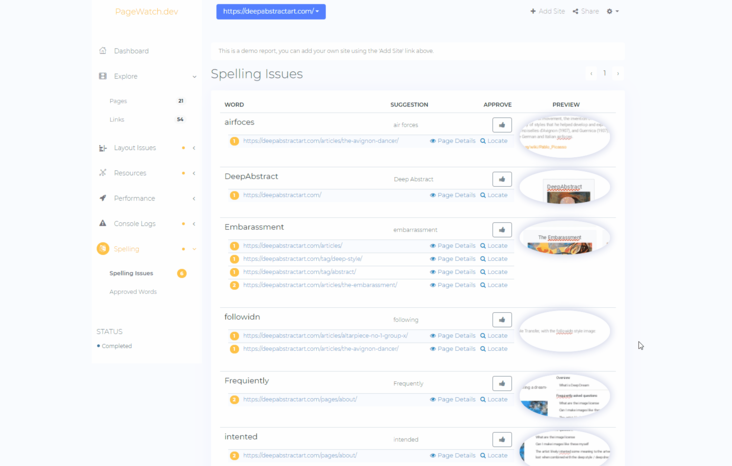
Task: Approve DeepAbstract using thumbs-up button
Action: [x=502, y=179]
